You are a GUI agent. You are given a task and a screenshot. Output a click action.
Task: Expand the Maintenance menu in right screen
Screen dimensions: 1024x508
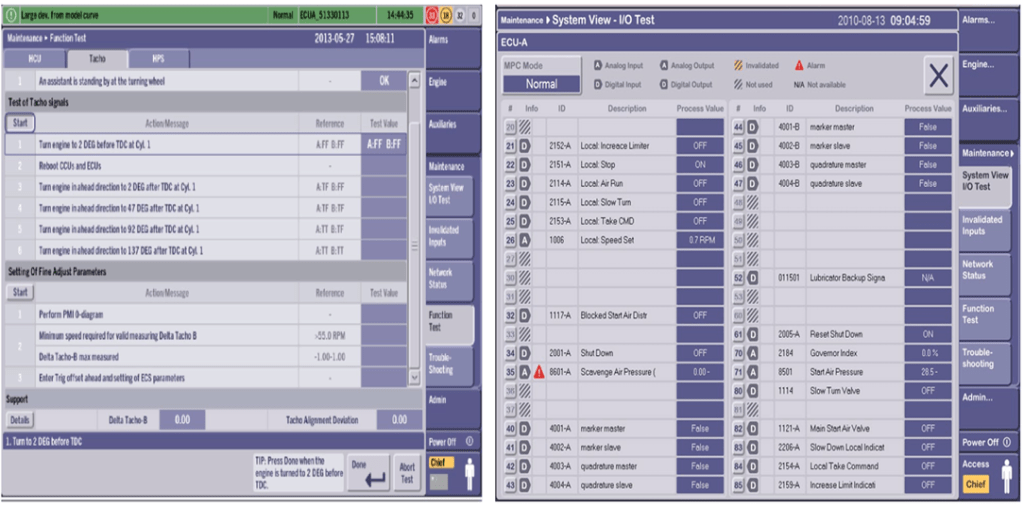click(988, 153)
